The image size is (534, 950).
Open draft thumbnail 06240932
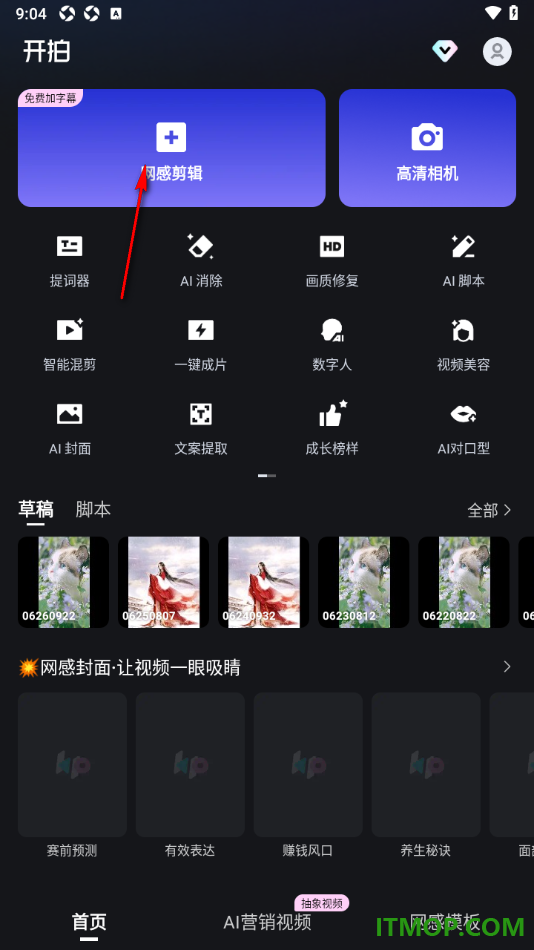264,582
